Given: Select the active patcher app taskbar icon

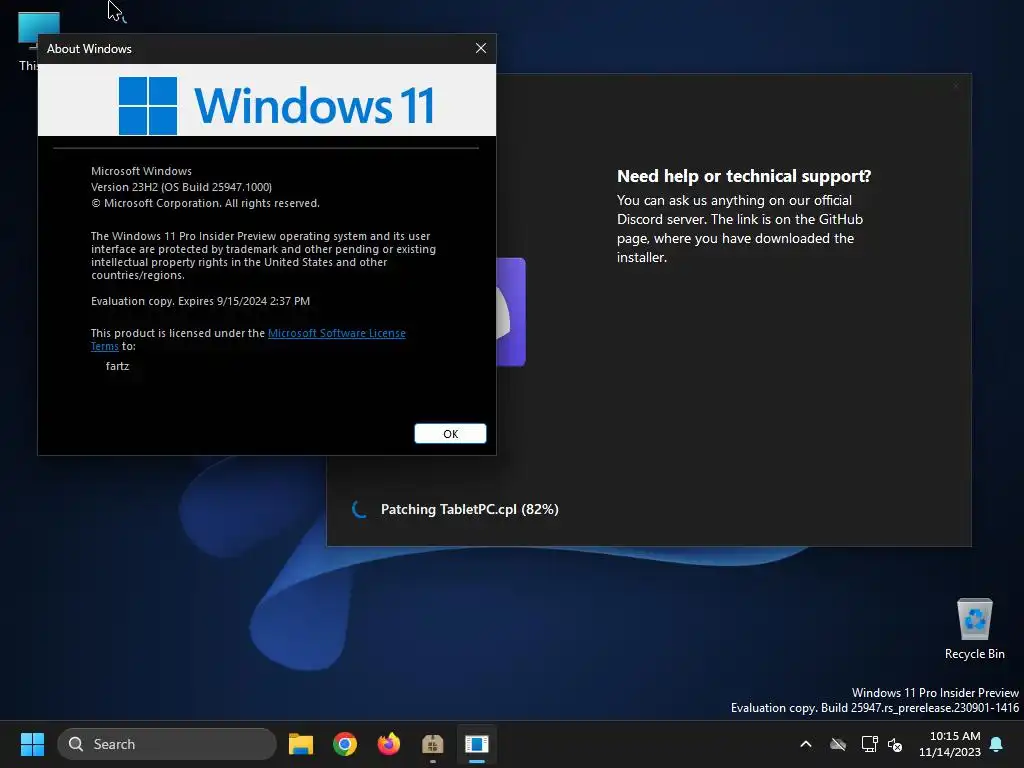Looking at the screenshot, I should click(477, 744).
